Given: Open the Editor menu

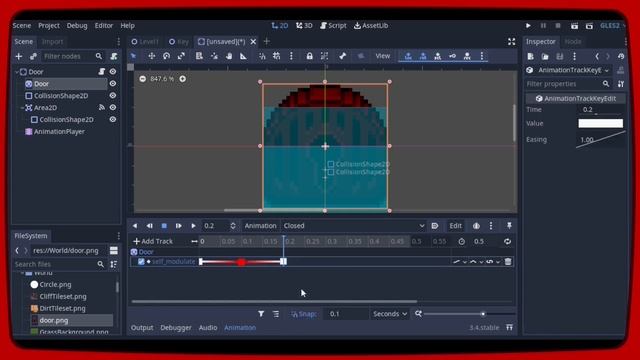Looking at the screenshot, I should (x=104, y=25).
